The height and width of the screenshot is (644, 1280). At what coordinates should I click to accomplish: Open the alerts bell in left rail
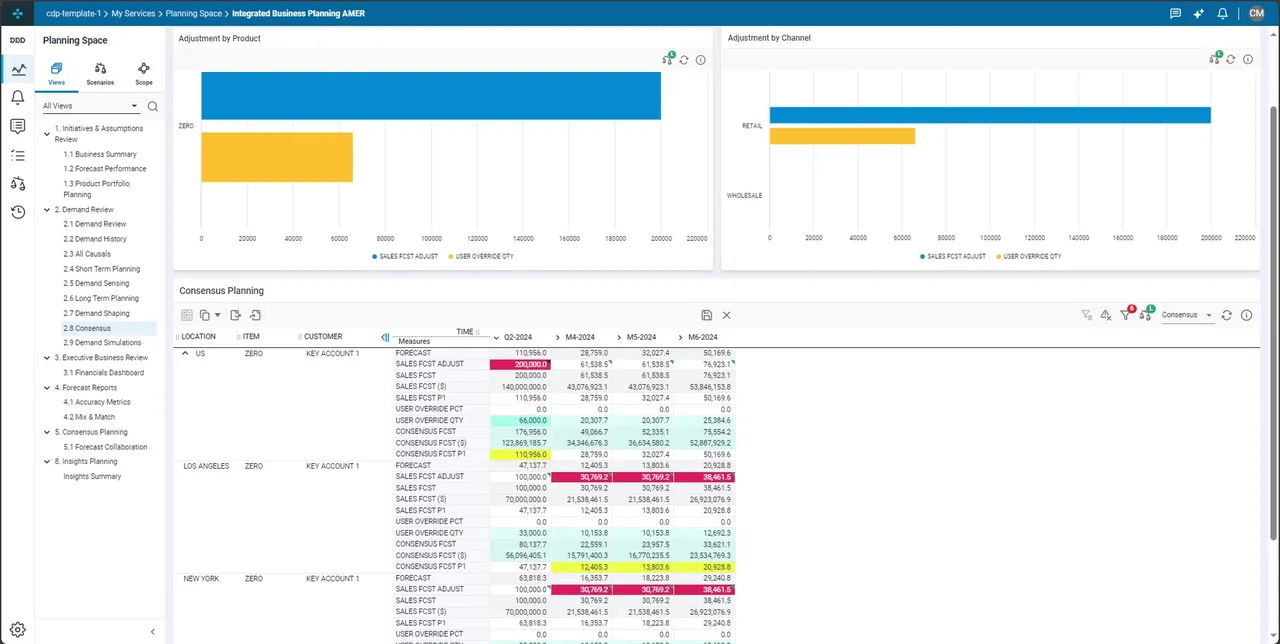(17, 98)
